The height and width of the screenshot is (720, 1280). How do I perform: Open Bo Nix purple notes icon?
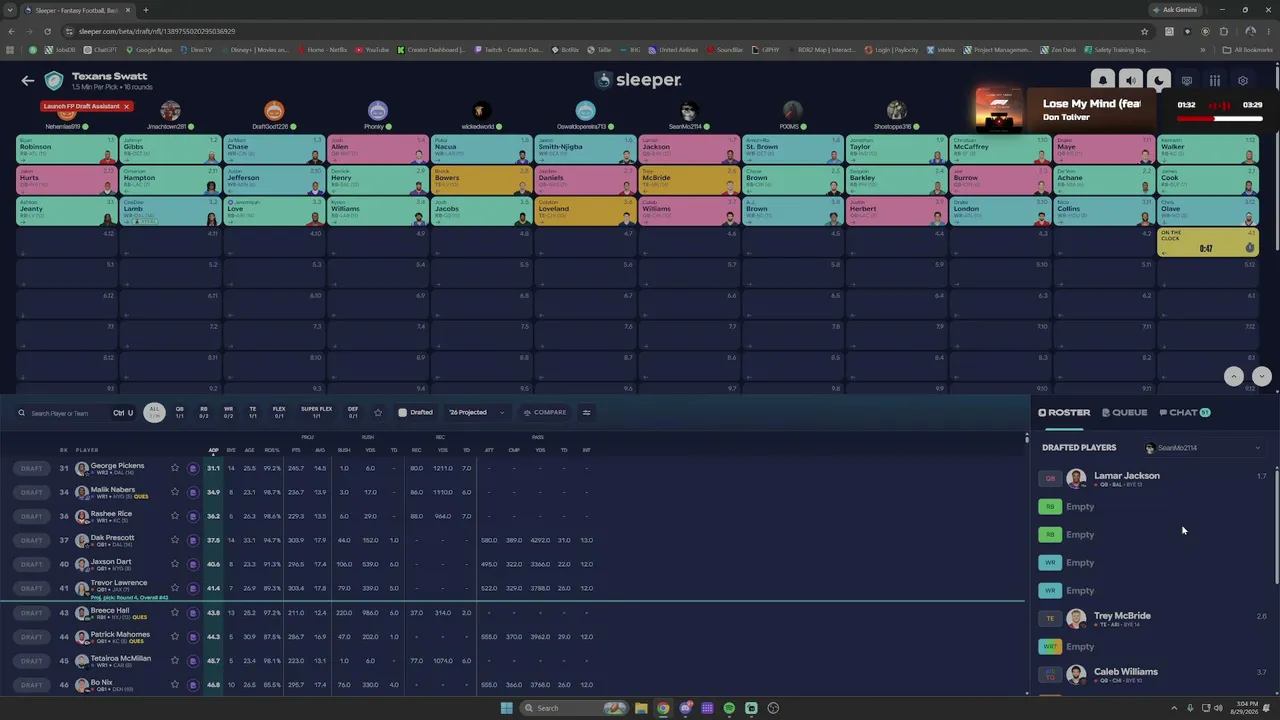(x=193, y=685)
